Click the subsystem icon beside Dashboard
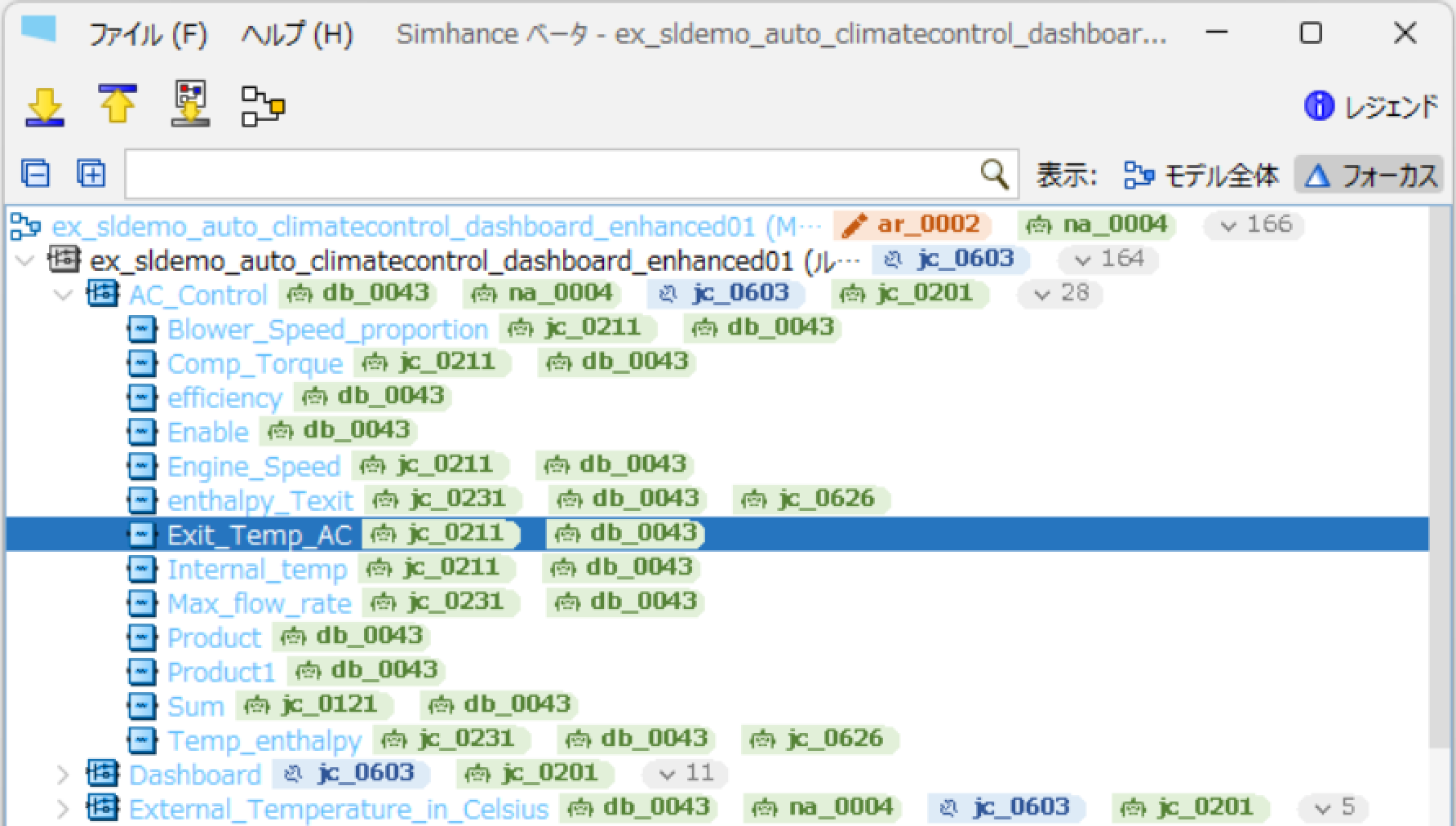This screenshot has height=826, width=1456. coord(102,773)
